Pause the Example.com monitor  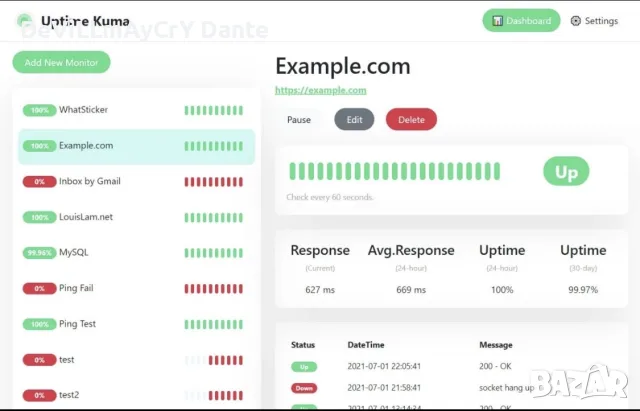pyautogui.click(x=299, y=120)
